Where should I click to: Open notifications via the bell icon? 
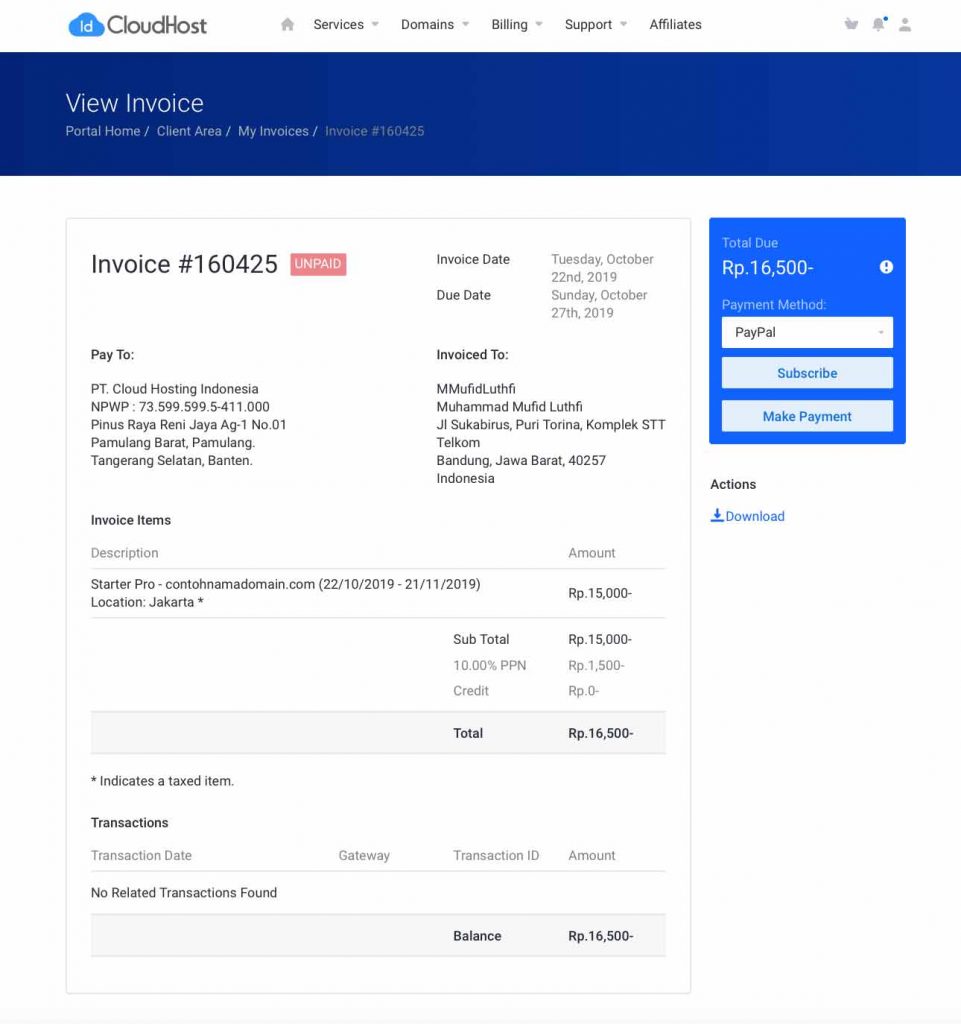[x=878, y=24]
